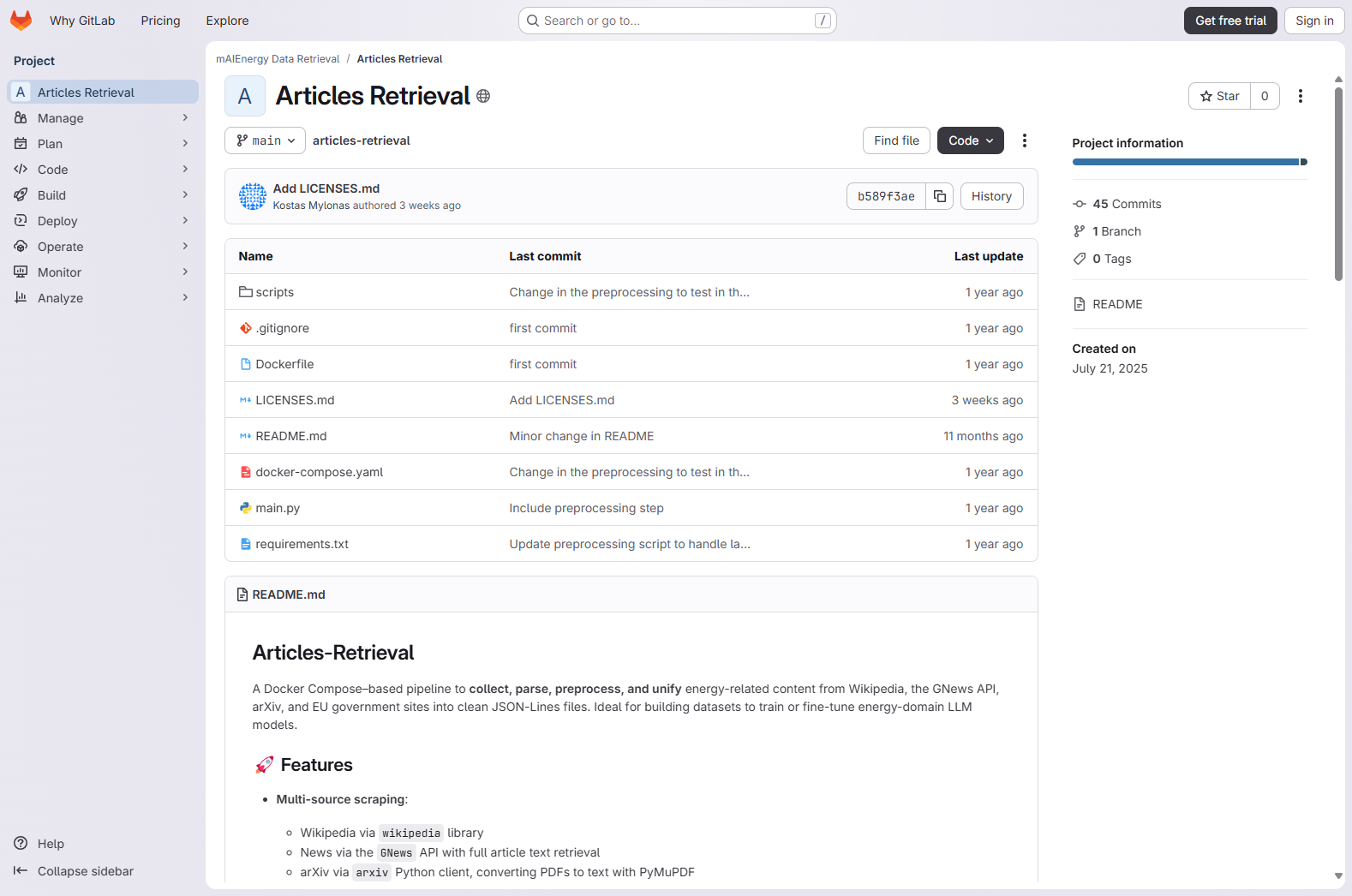Open the 0 Tags link
This screenshot has height=896, width=1352.
tap(1112, 259)
